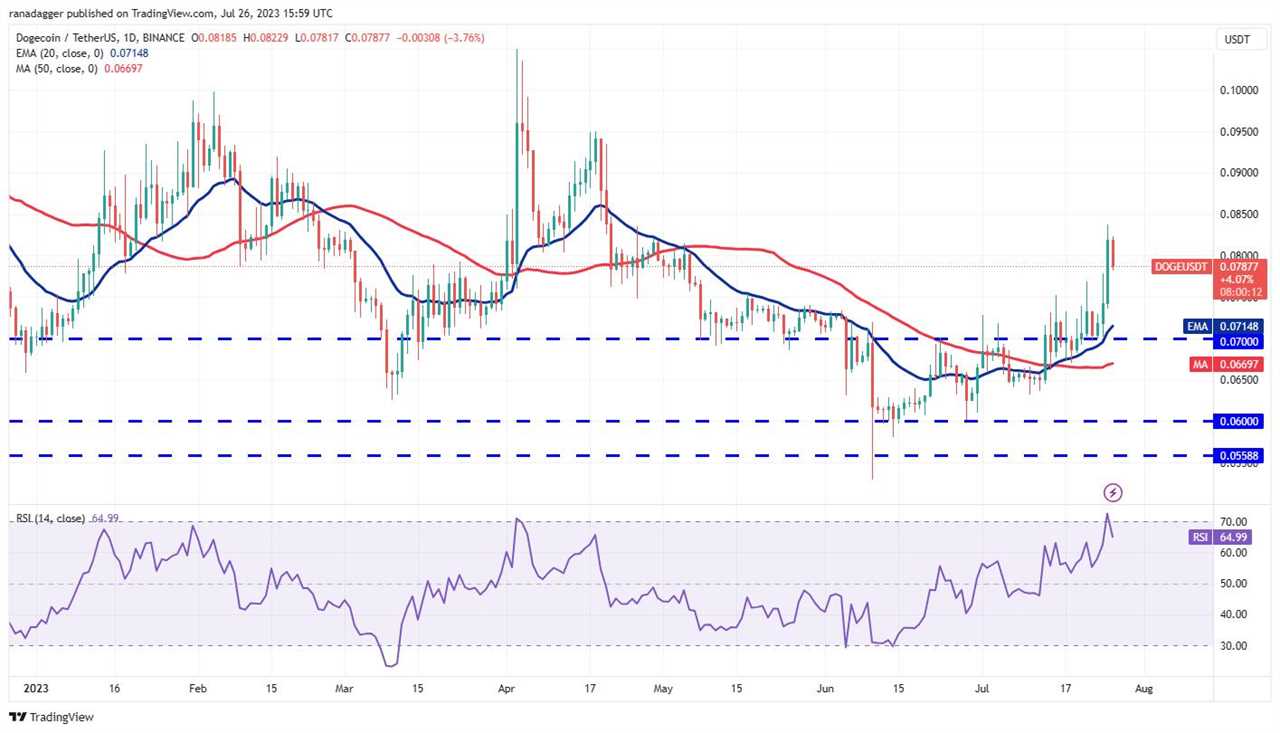1280x733 pixels.
Task: Click the 0.08500 price axis value
Action: pos(1238,214)
